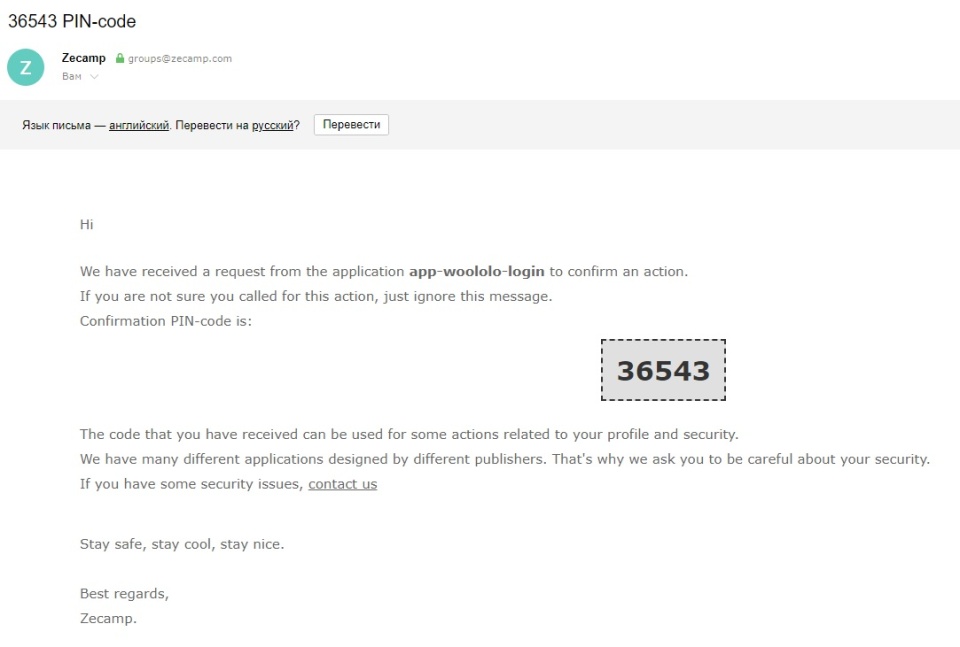Click the 36543 PIN-code dashed box
This screenshot has height=647, width=960.
click(x=663, y=370)
